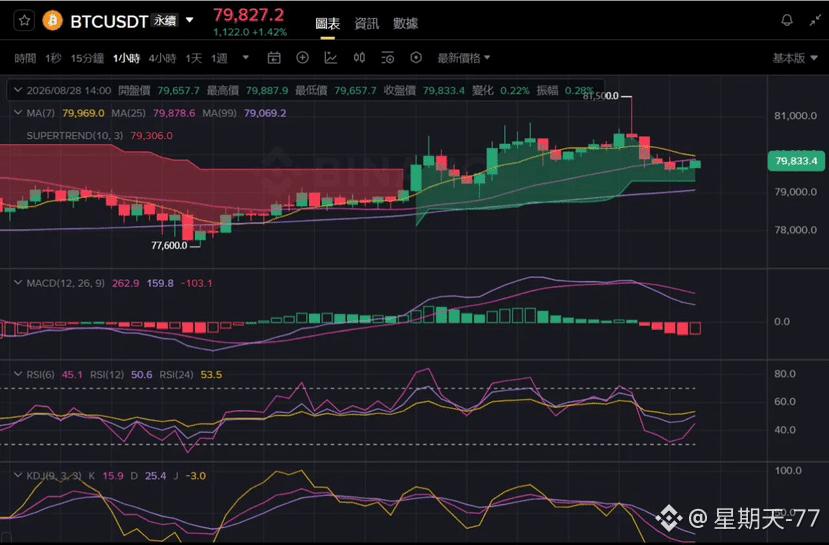Image resolution: width=829 pixels, height=545 pixels.
Task: Click the 79,000.0 price axis label
Action: [x=795, y=192]
